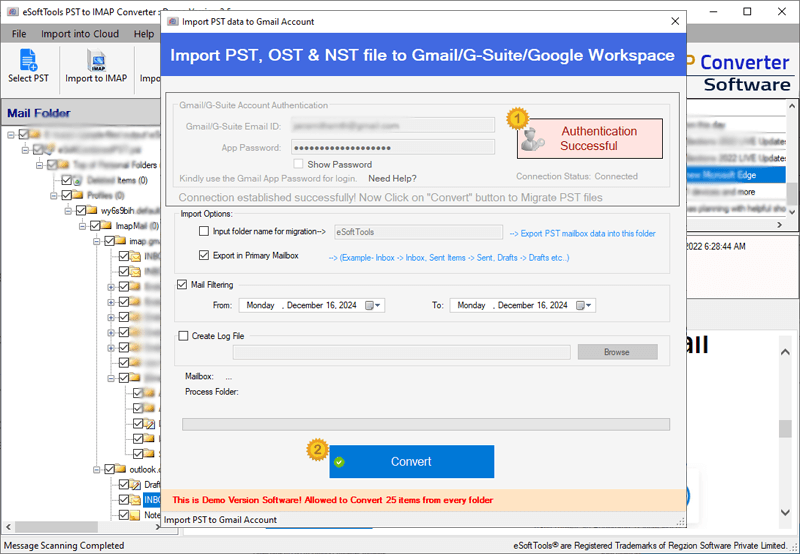
Task: Collapse the imap.gm tree node
Action: click(96, 241)
